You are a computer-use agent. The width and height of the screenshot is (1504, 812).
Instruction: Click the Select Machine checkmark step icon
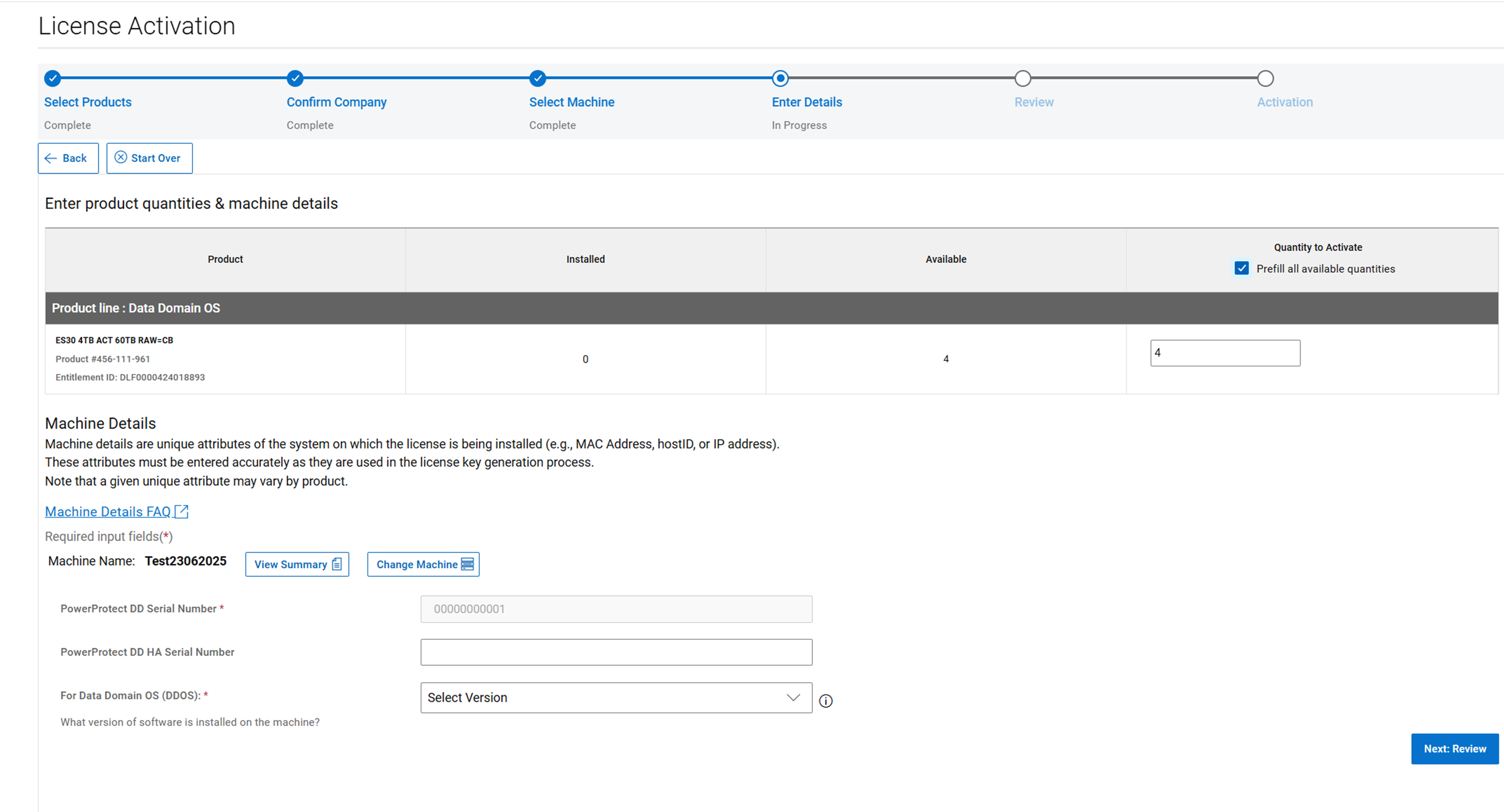538,78
